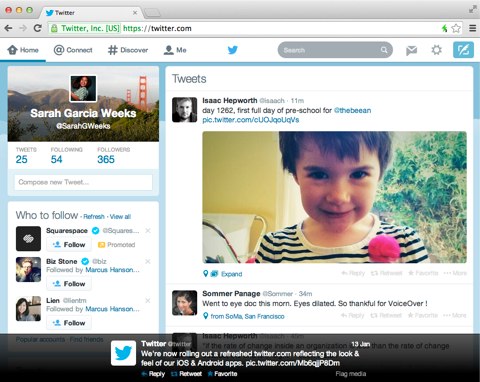Click the browser back arrow
This screenshot has height=382, width=480.
tap(9, 28)
